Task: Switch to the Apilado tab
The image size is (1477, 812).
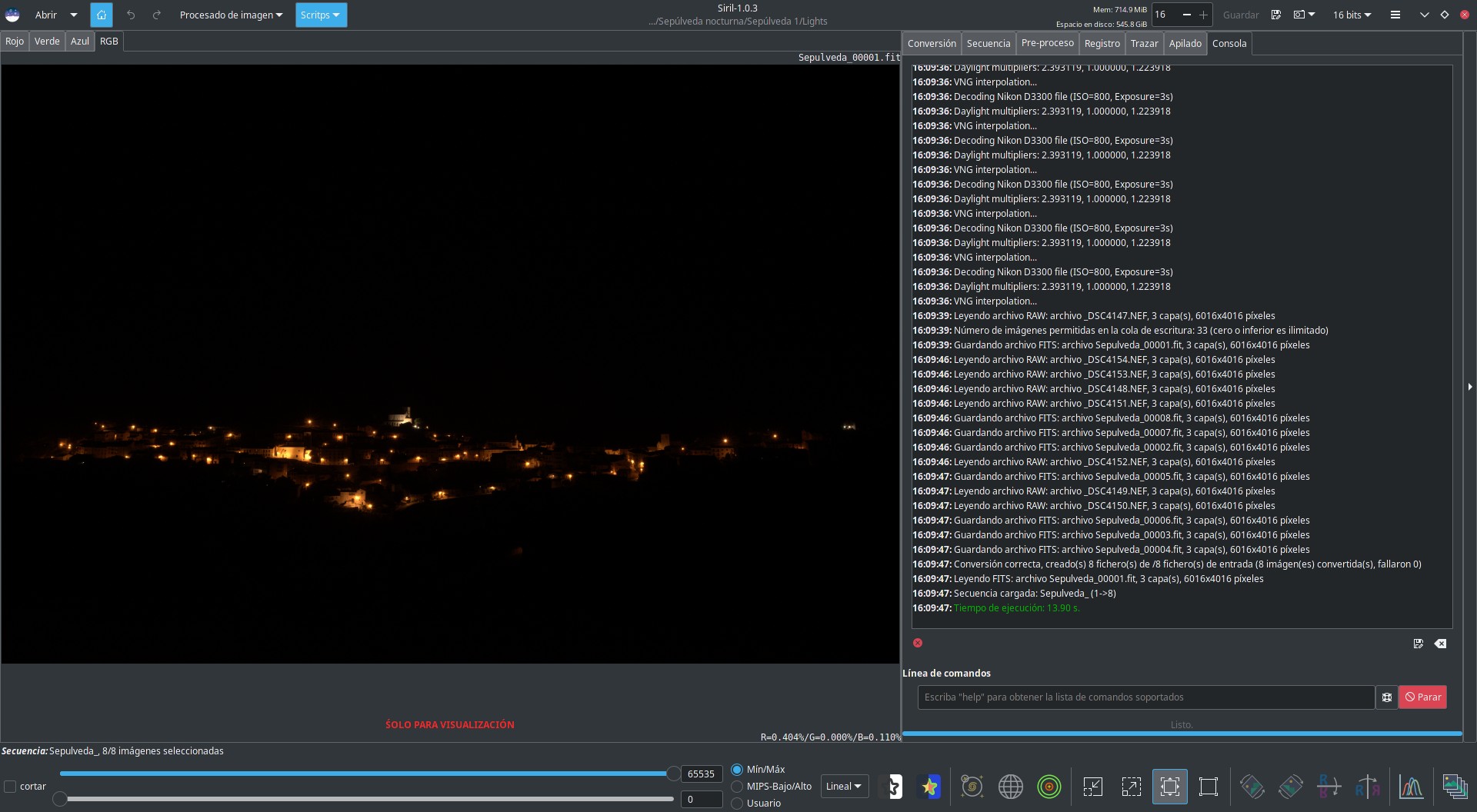Action: [x=1185, y=44]
